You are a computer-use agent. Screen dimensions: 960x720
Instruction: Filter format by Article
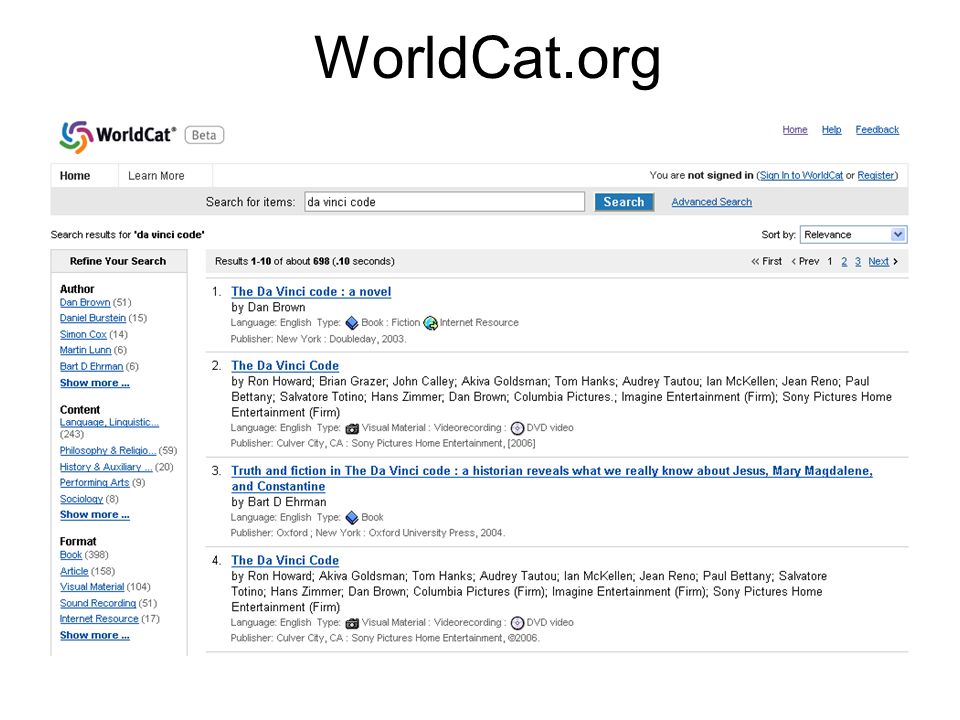click(74, 571)
